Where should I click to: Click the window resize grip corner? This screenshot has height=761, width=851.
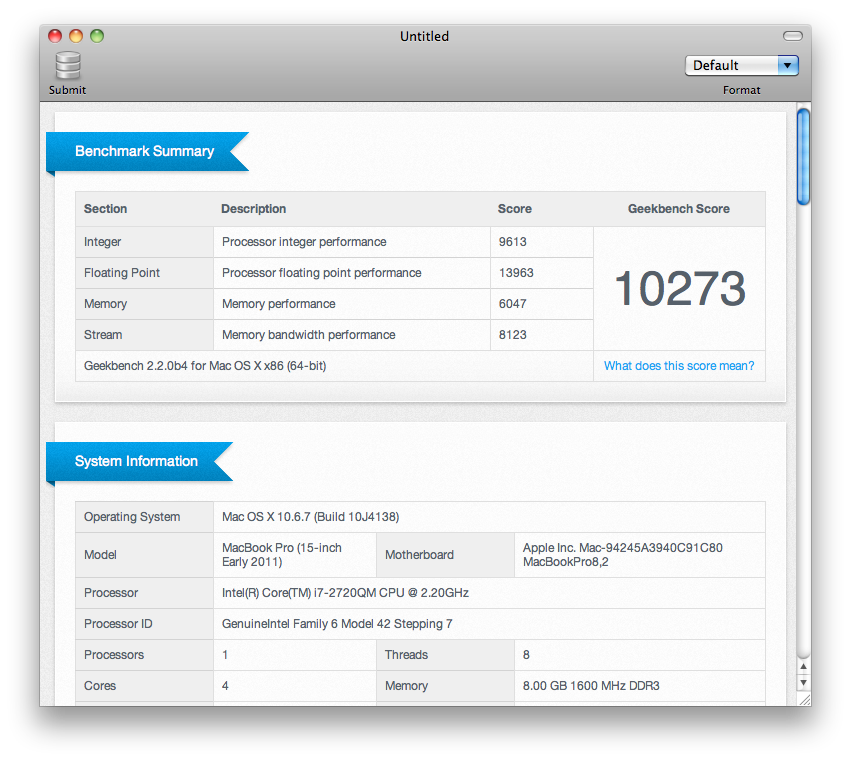(804, 700)
